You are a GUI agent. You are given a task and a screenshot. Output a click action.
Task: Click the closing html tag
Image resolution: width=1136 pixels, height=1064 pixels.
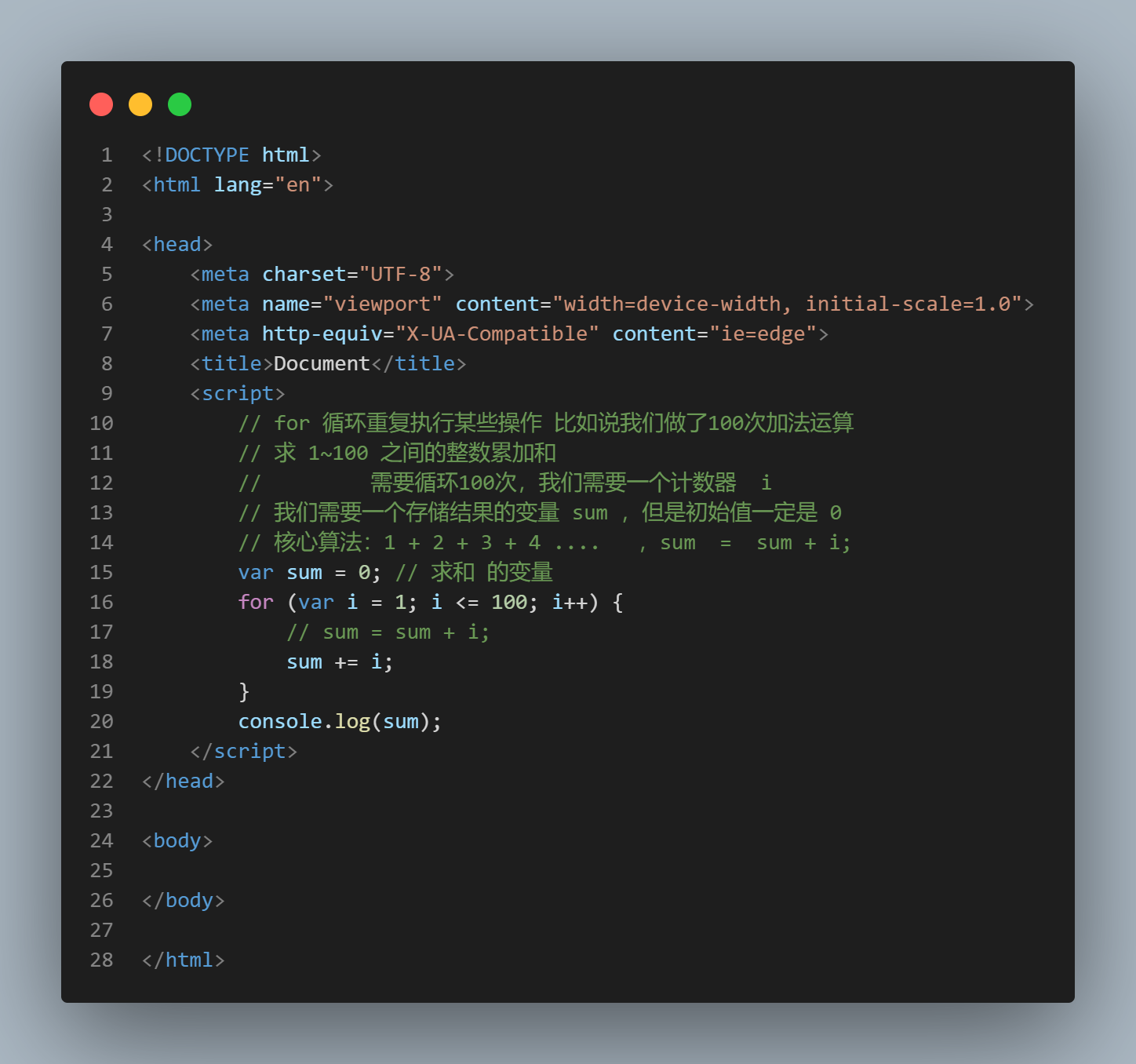point(184,960)
